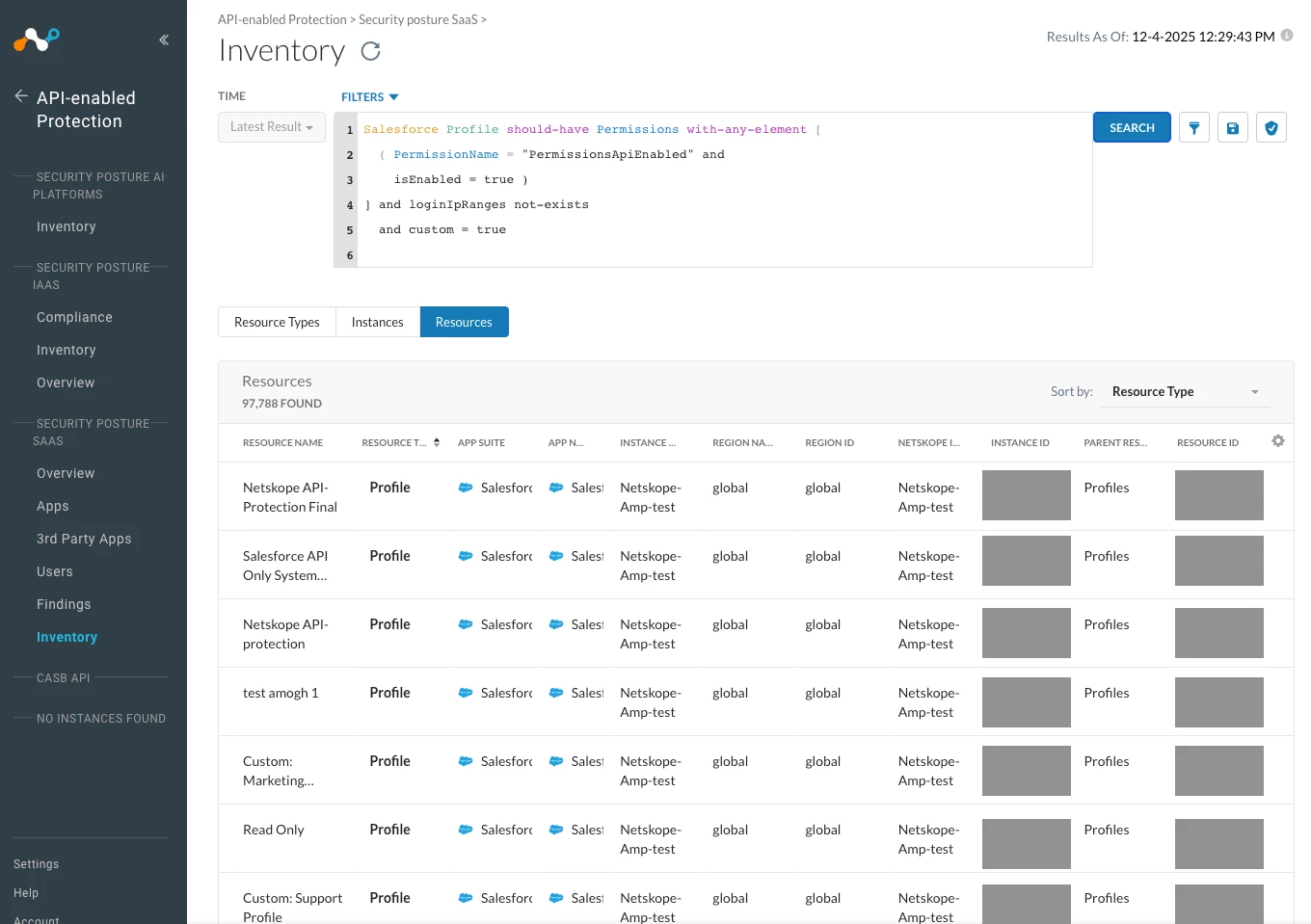Screen dimensions: 1311x924
Task: Run the SEARCH query
Action: [1132, 127]
